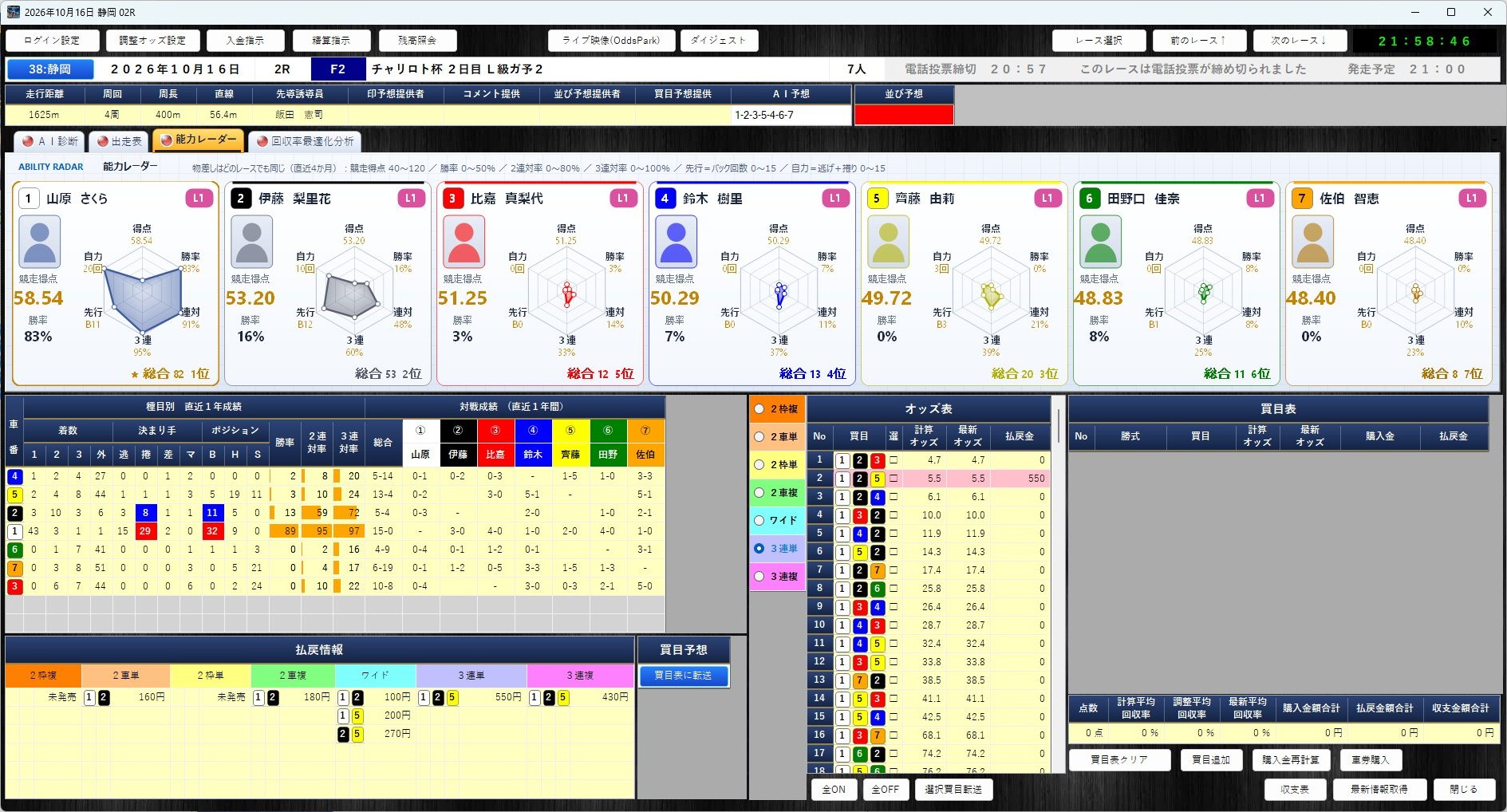Image resolution: width=1507 pixels, height=812 pixels.
Task: Click number 4 badge on 鈴木 card
Action: click(665, 198)
